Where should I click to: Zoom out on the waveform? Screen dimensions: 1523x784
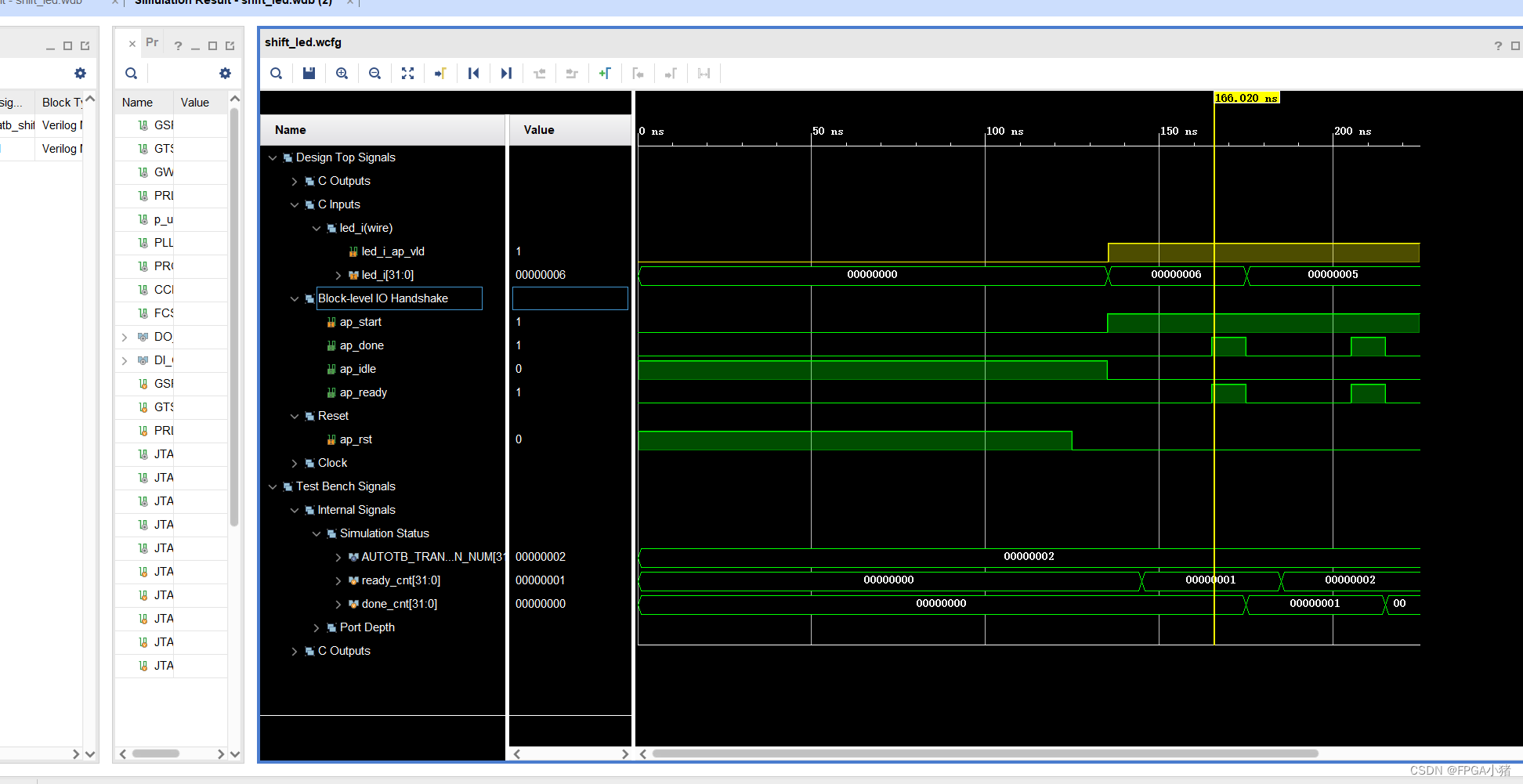374,74
